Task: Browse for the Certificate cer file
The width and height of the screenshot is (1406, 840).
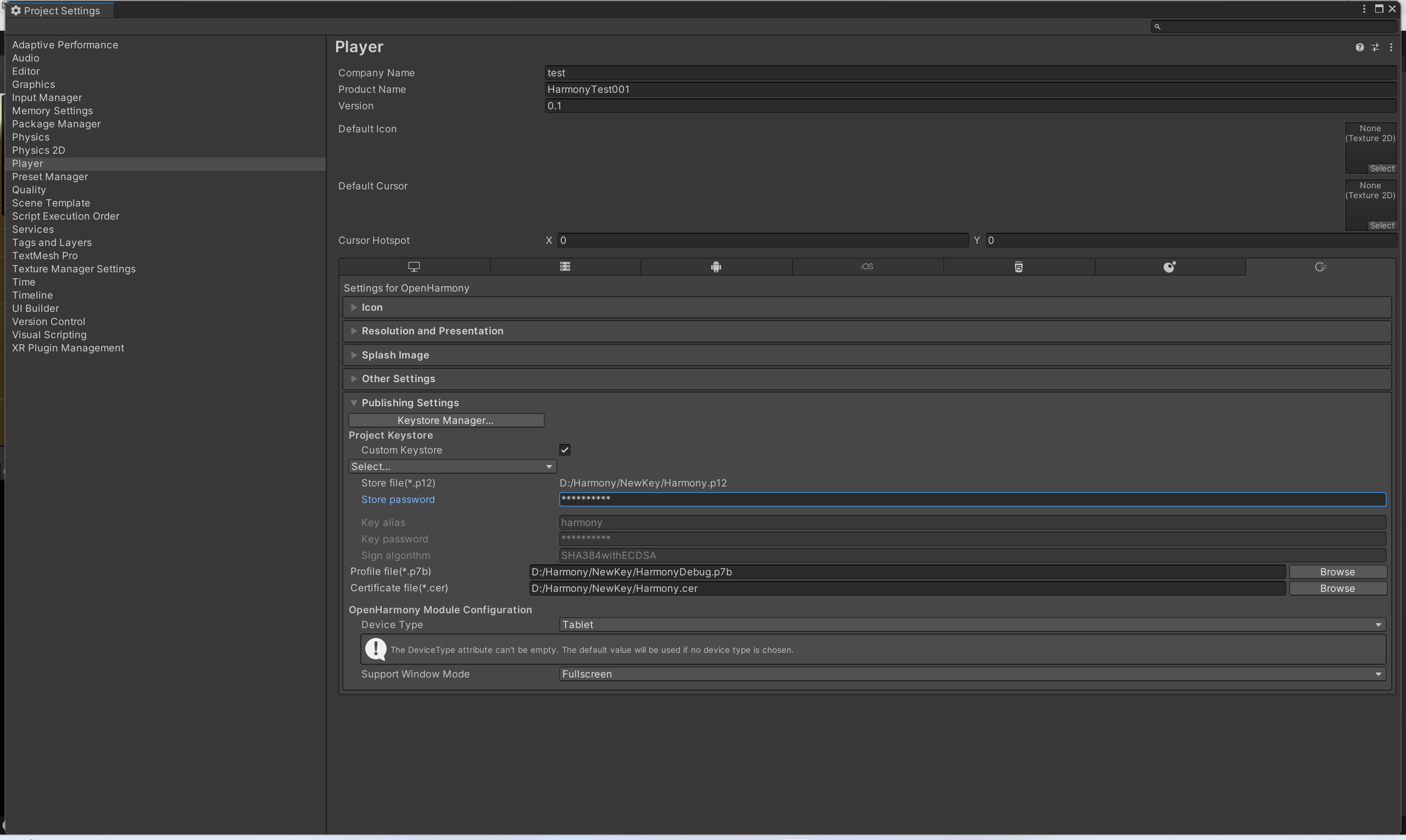Action: click(x=1338, y=588)
